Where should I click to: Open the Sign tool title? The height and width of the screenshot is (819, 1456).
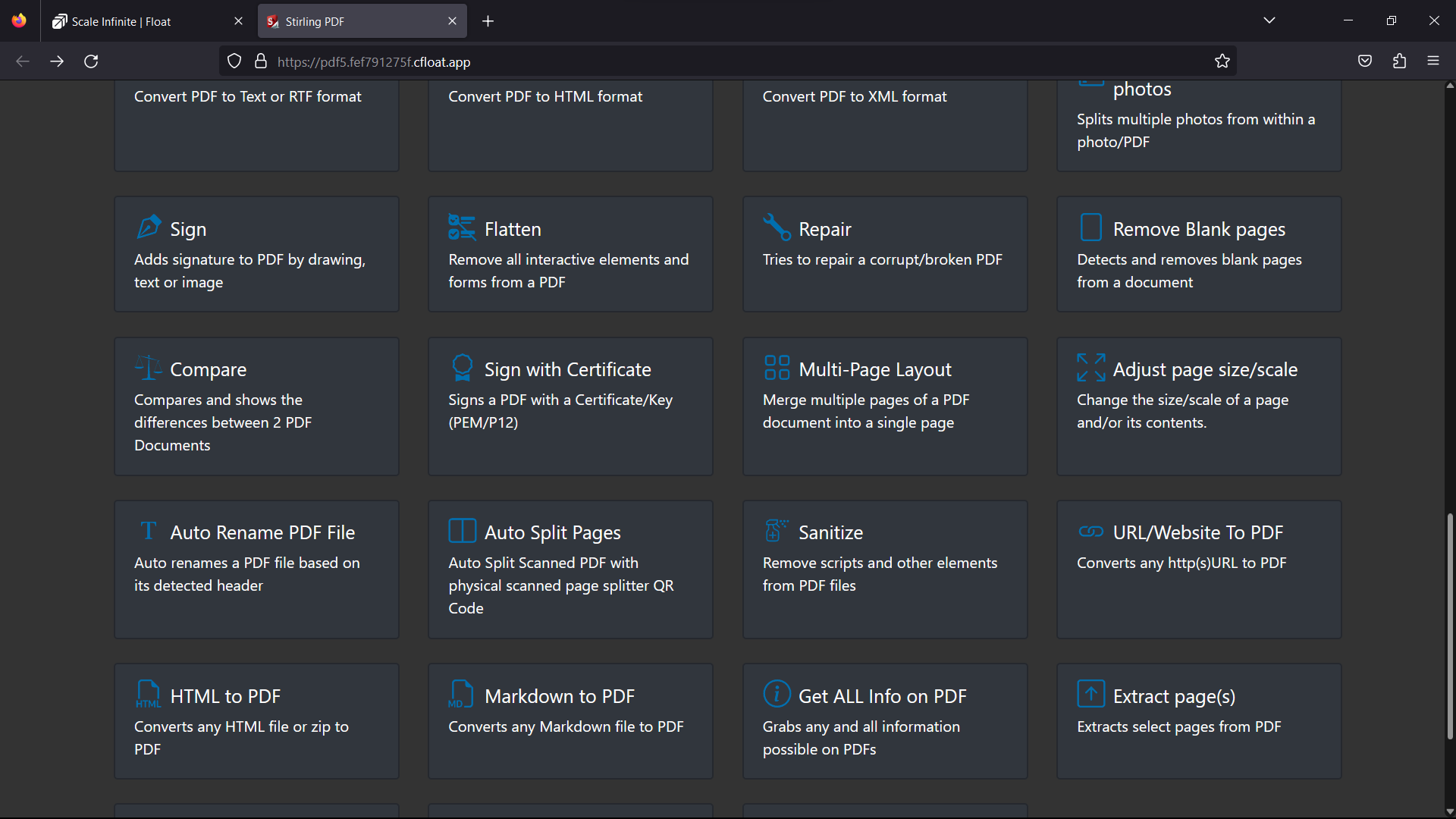188,229
